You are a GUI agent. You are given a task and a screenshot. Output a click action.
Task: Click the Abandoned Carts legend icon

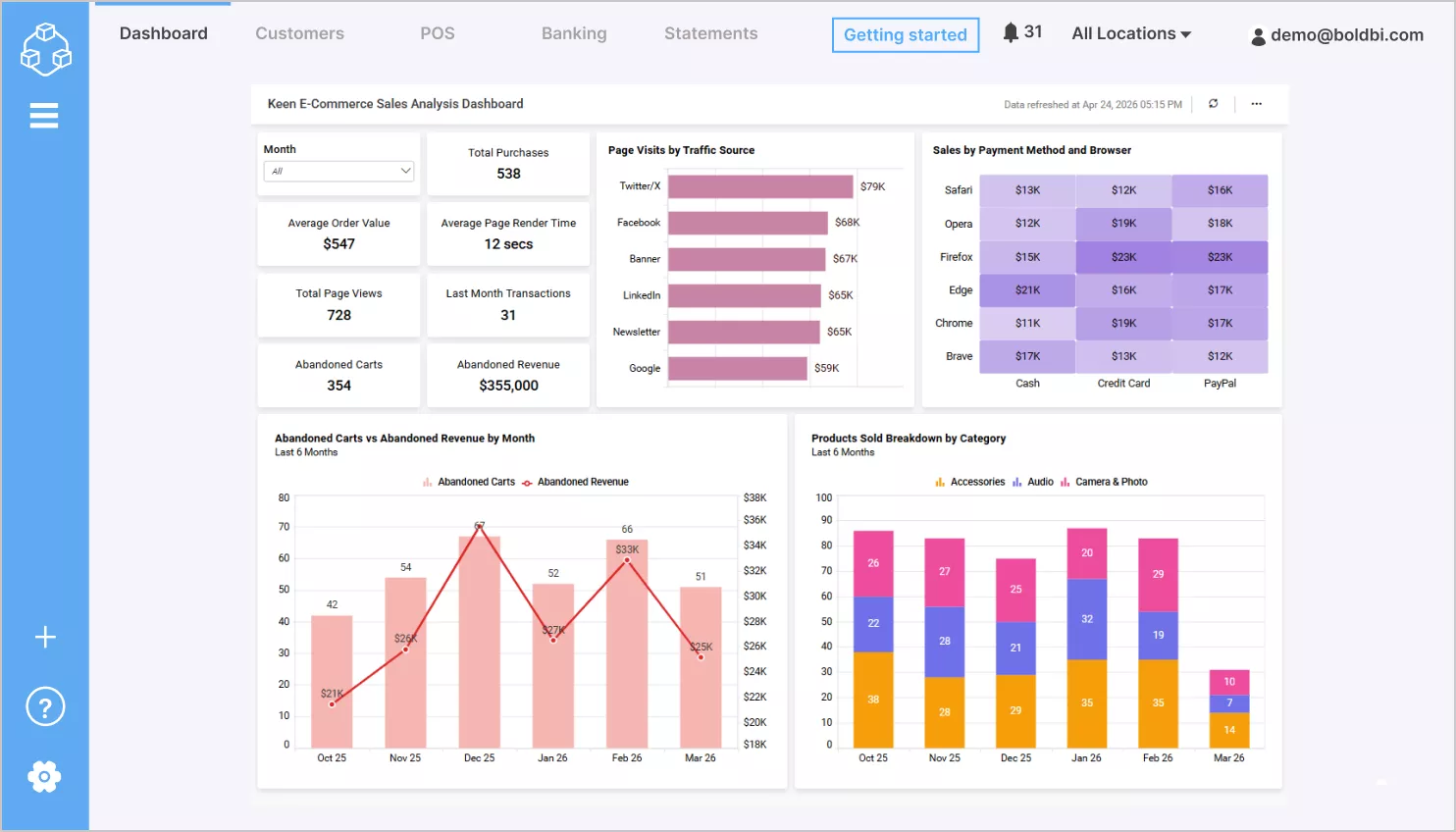[428, 482]
